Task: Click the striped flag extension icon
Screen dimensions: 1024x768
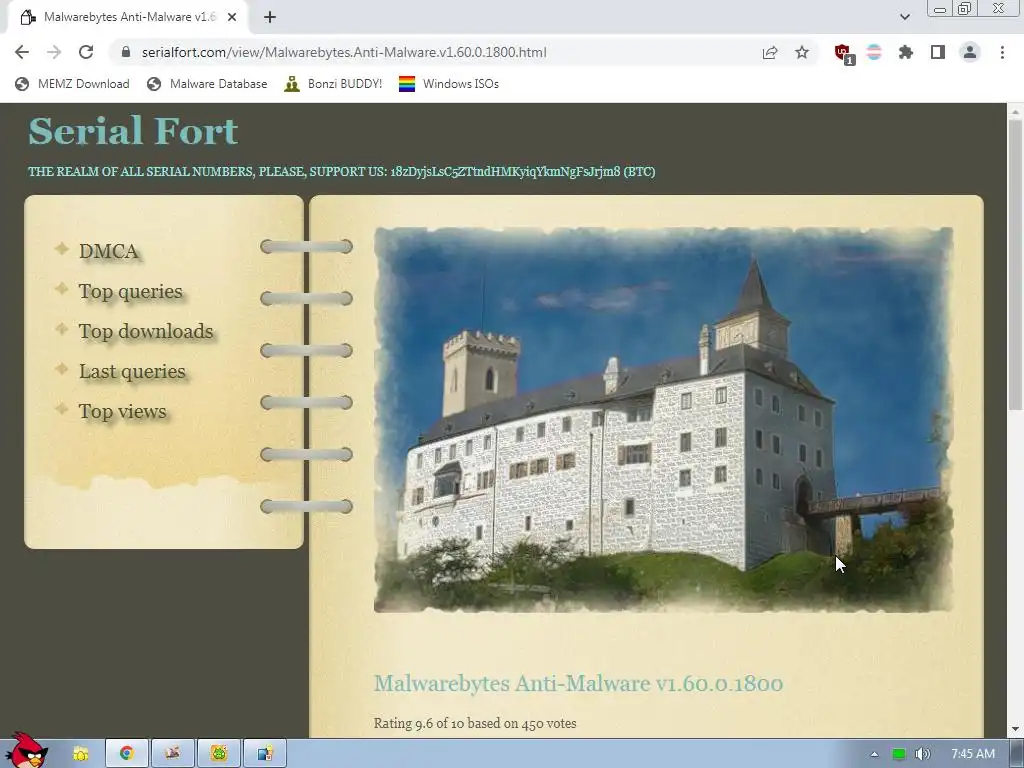Action: tap(874, 52)
